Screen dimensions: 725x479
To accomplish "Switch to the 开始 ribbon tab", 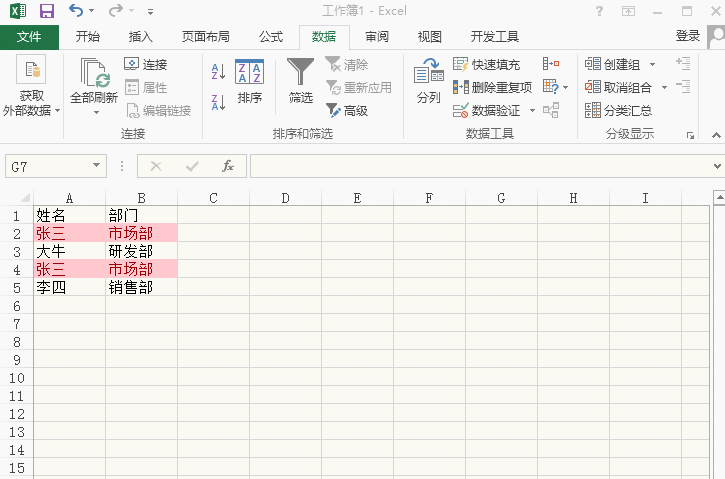I will point(88,37).
